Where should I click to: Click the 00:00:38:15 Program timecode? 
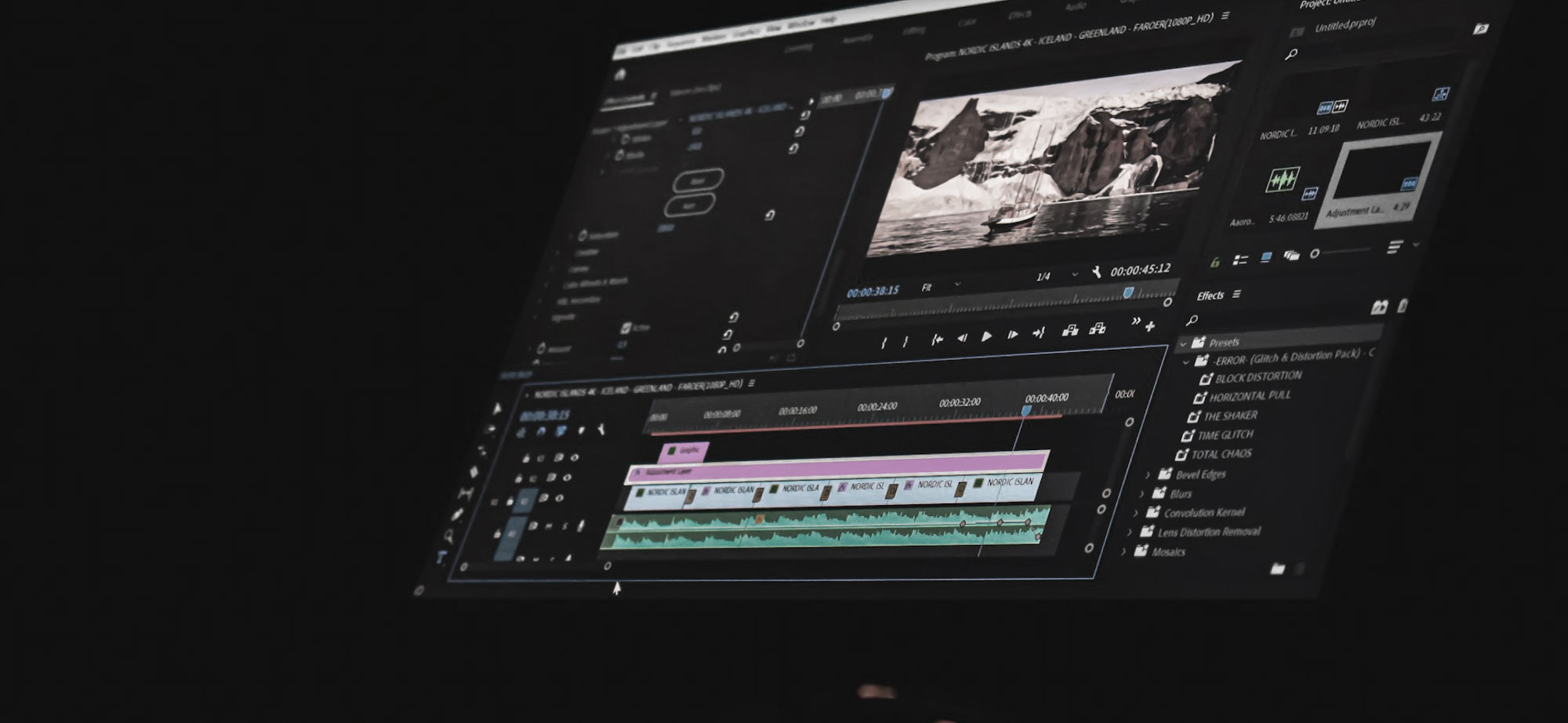pos(873,291)
